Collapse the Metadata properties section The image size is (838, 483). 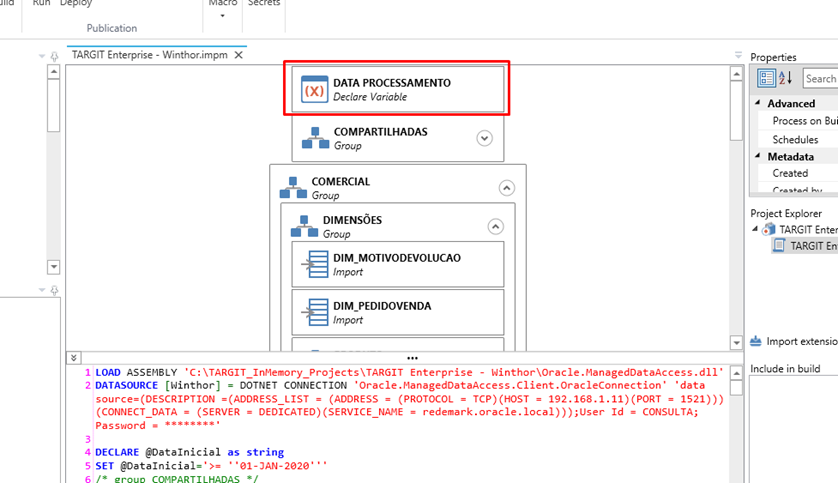pyautogui.click(x=757, y=155)
